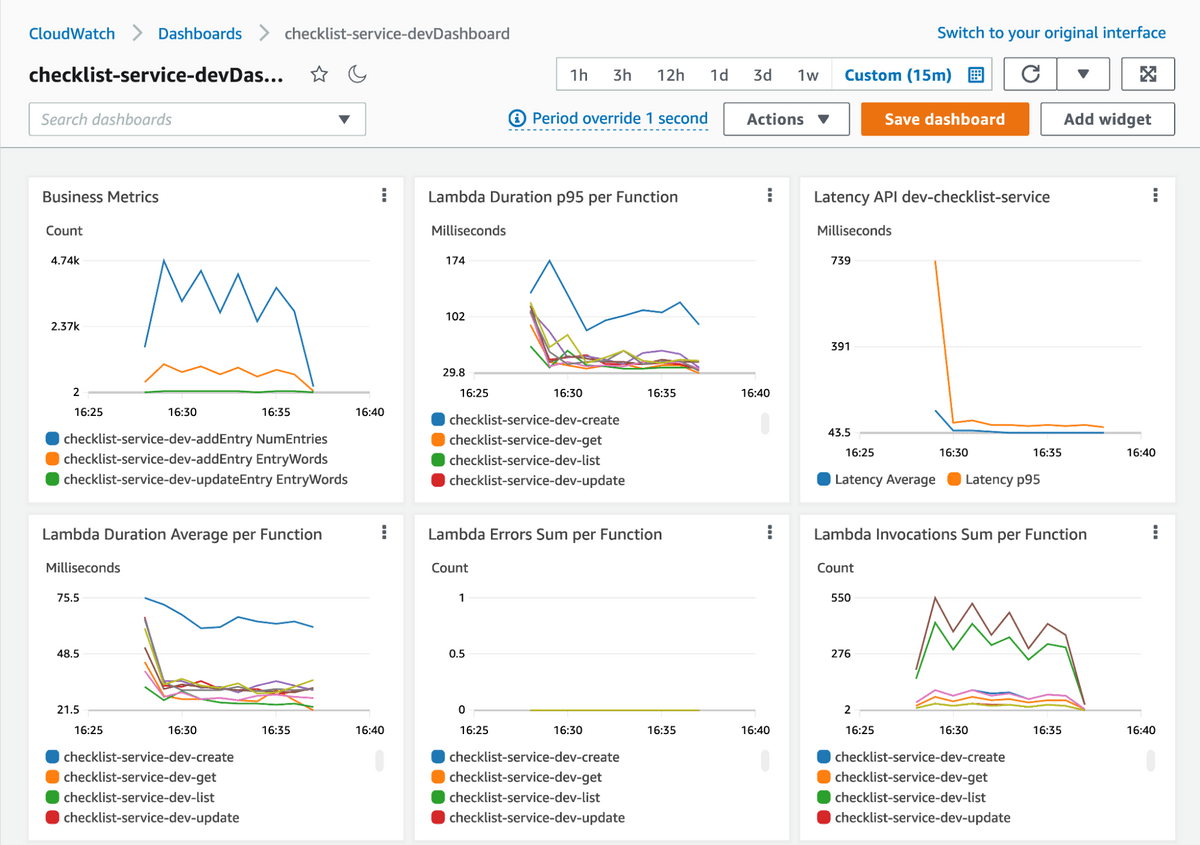Viewport: 1200px width, 845px height.
Task: Open the Custom (15m) time range picker
Action: [x=914, y=75]
